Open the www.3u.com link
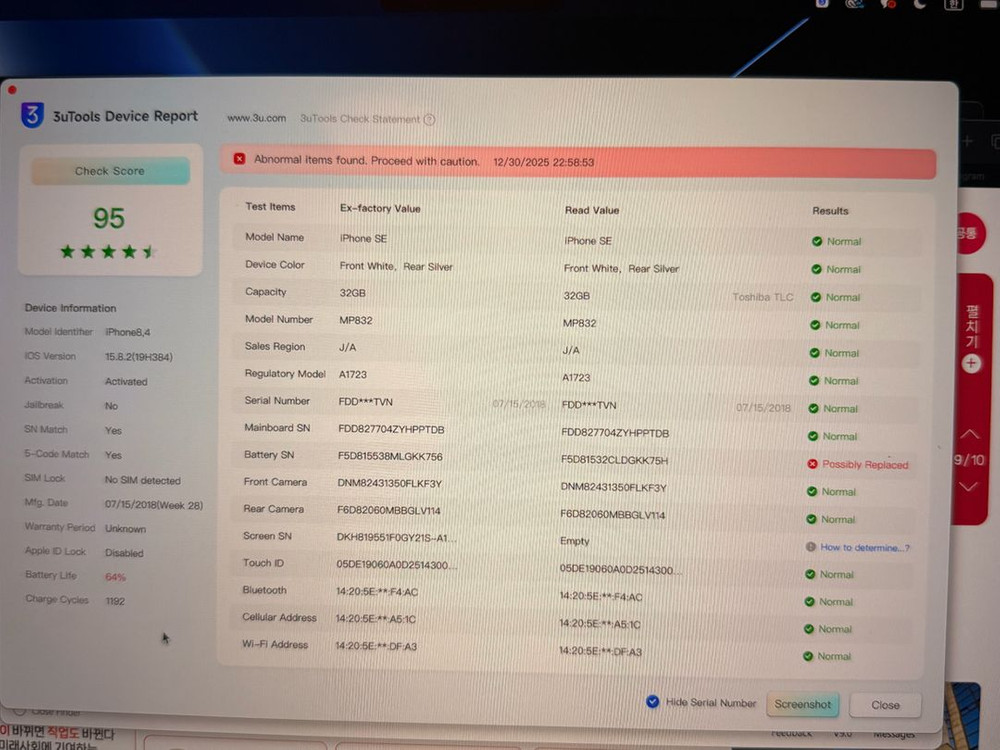This screenshot has height=750, width=1000. [256, 118]
